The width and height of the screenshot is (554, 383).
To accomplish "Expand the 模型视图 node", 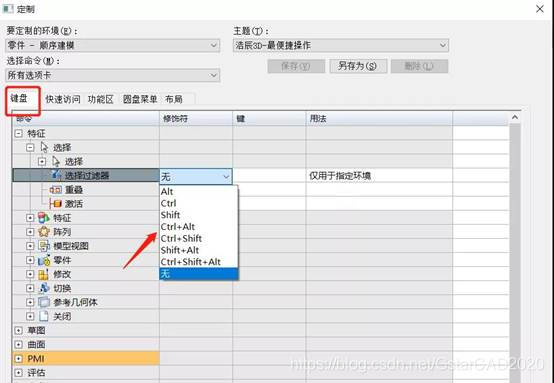I will pyautogui.click(x=30, y=246).
